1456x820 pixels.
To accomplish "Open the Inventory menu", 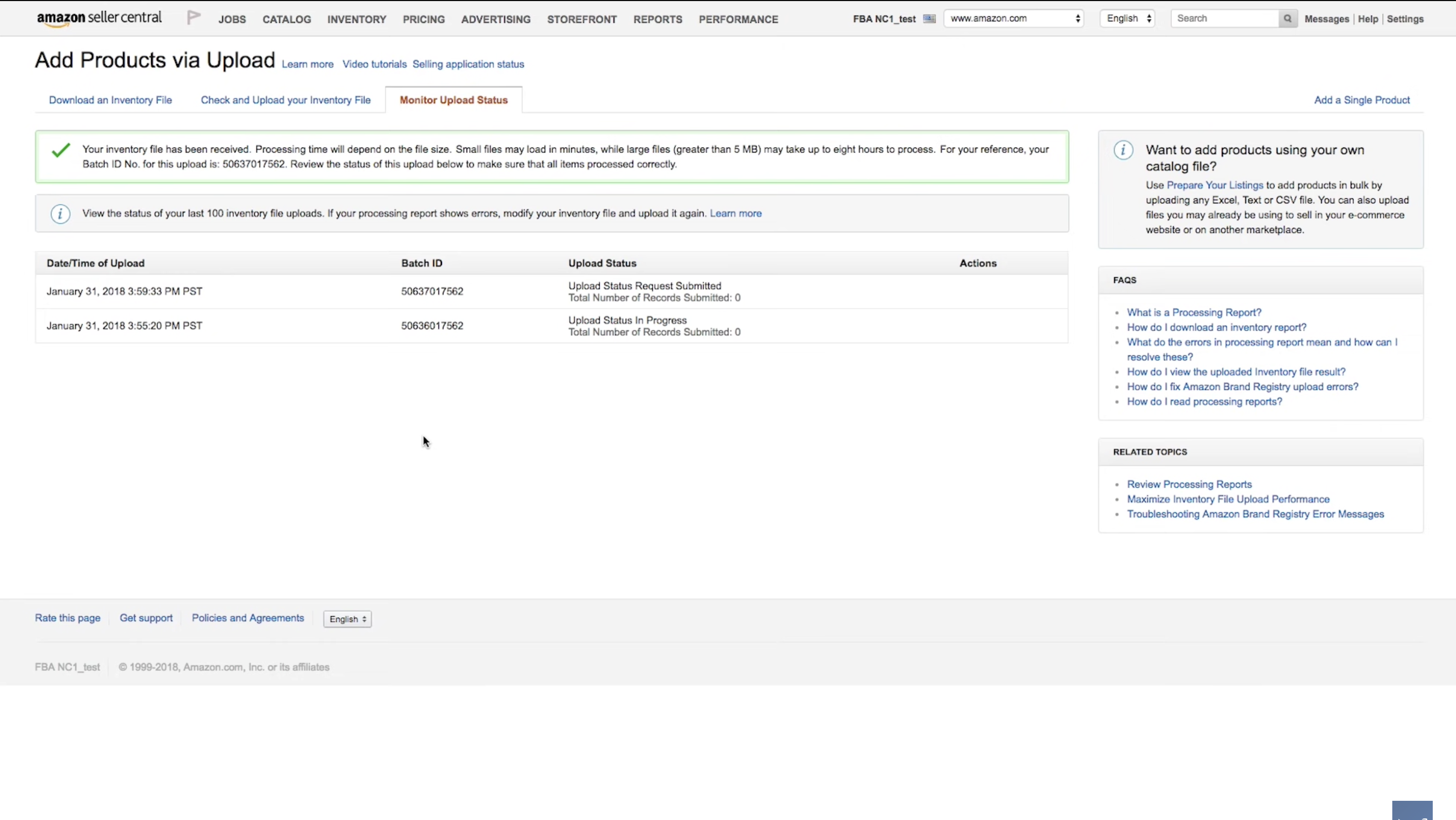I will pyautogui.click(x=356, y=19).
